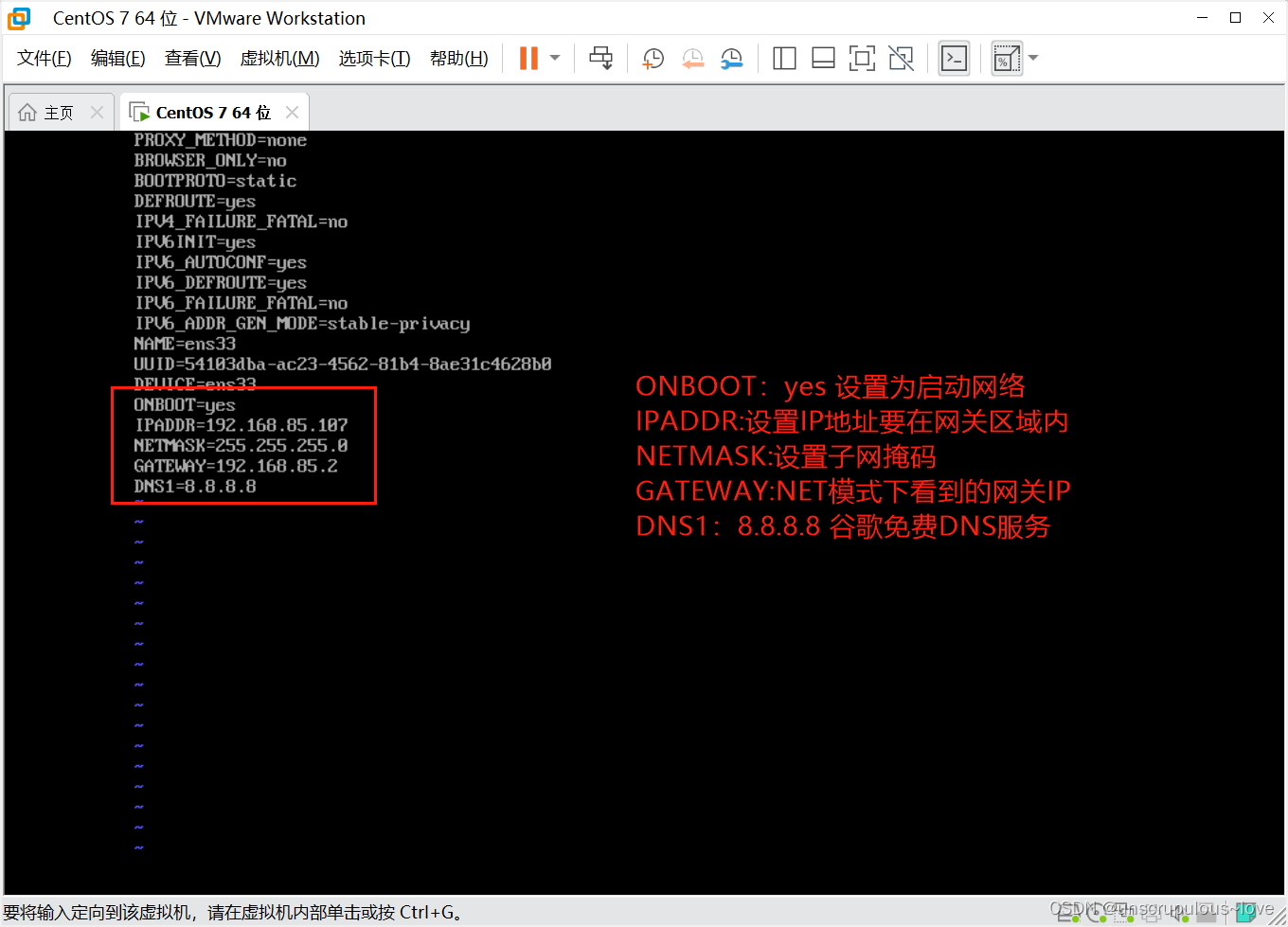Click the DEFROUTE=yes line
Viewport: 1288px width, 927px height.
coord(195,202)
